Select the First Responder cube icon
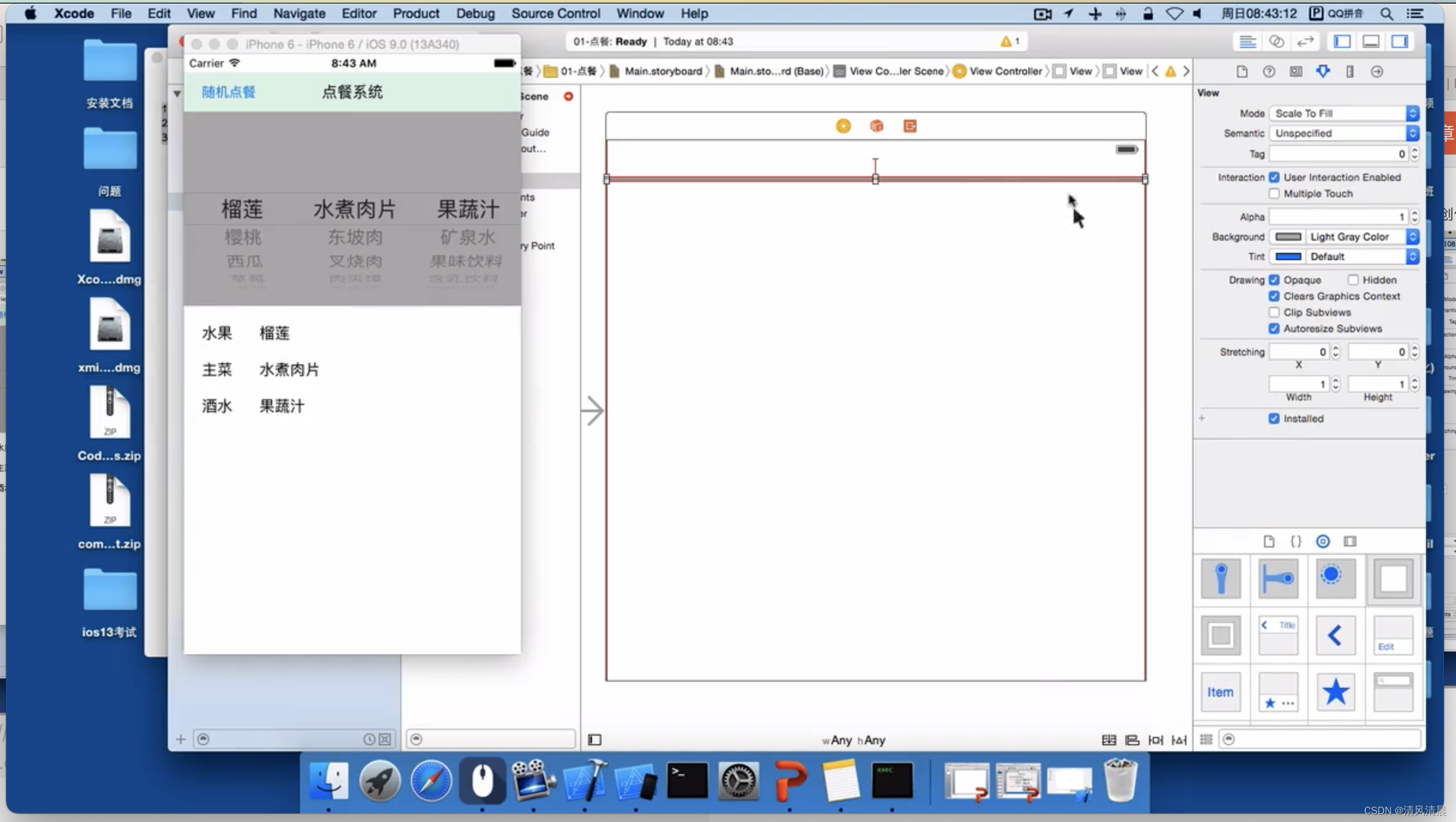Screen dimensions: 1456x822 click(877, 126)
